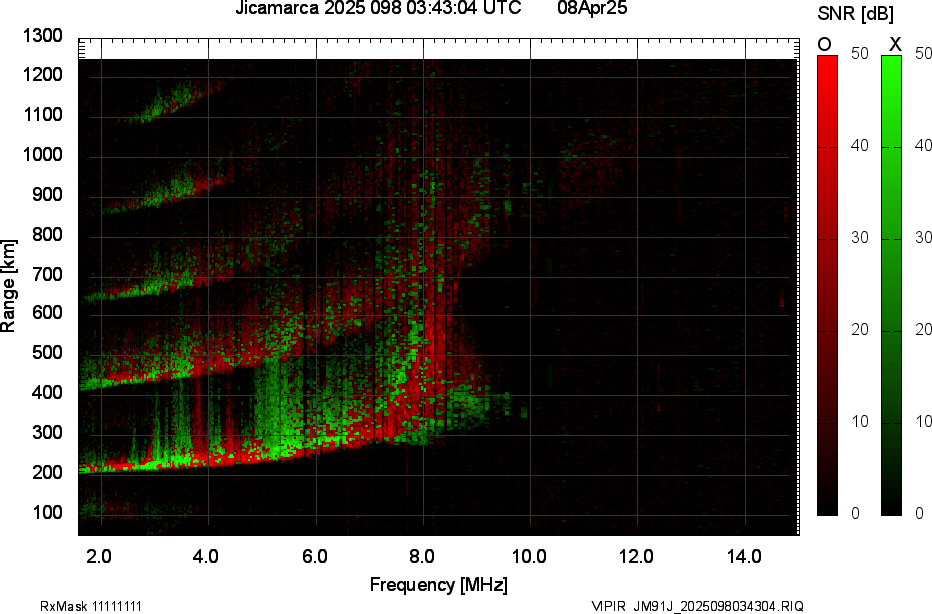
Task: Click the 300 range tick label
Action: click(x=47, y=432)
